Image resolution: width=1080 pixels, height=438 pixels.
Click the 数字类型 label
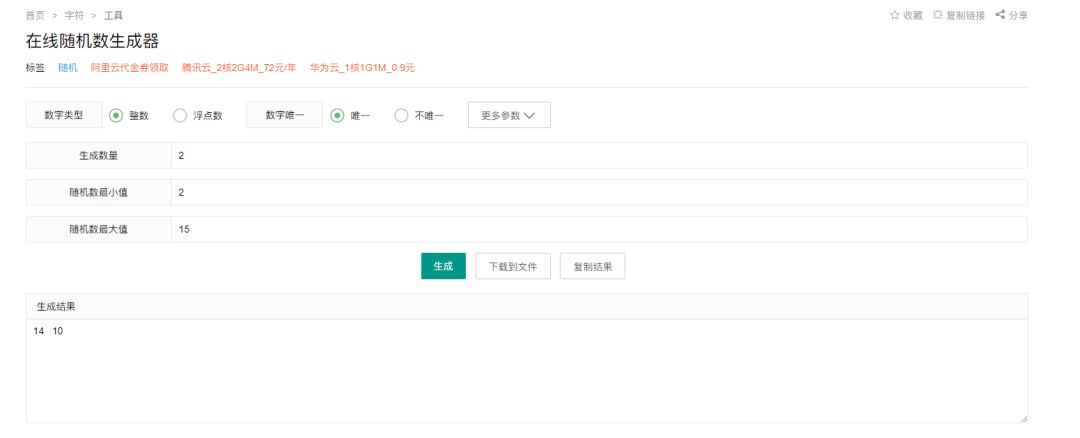pos(64,116)
